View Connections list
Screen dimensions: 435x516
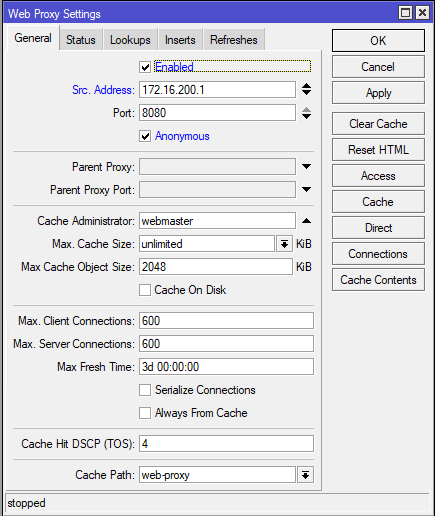click(x=378, y=254)
